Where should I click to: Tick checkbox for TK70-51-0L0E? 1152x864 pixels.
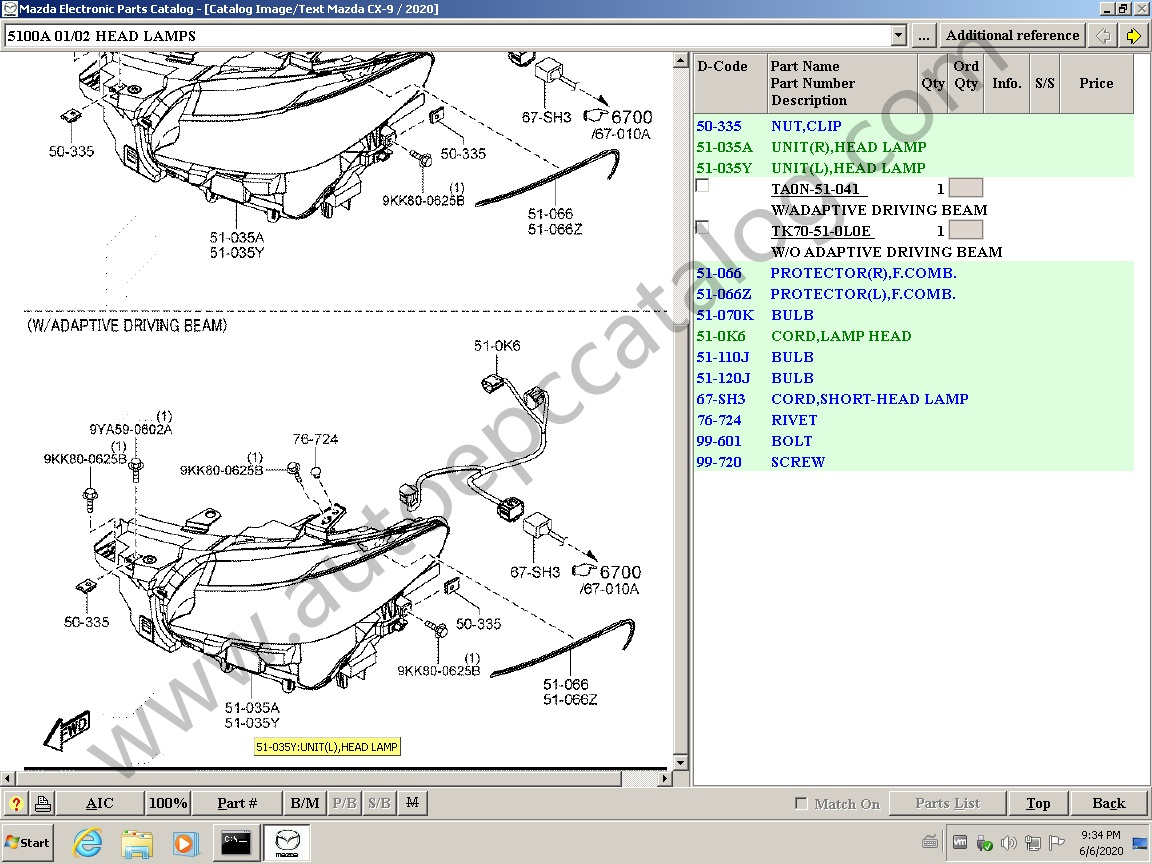coord(702,228)
